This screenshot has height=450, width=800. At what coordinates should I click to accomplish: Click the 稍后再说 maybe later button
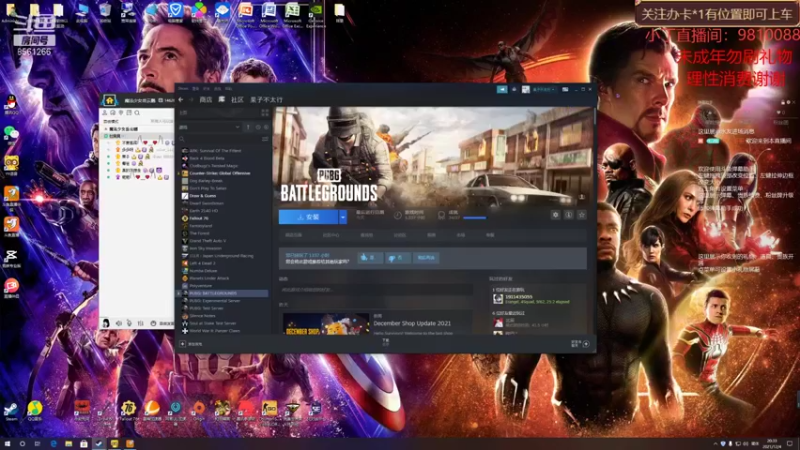pyautogui.click(x=426, y=258)
